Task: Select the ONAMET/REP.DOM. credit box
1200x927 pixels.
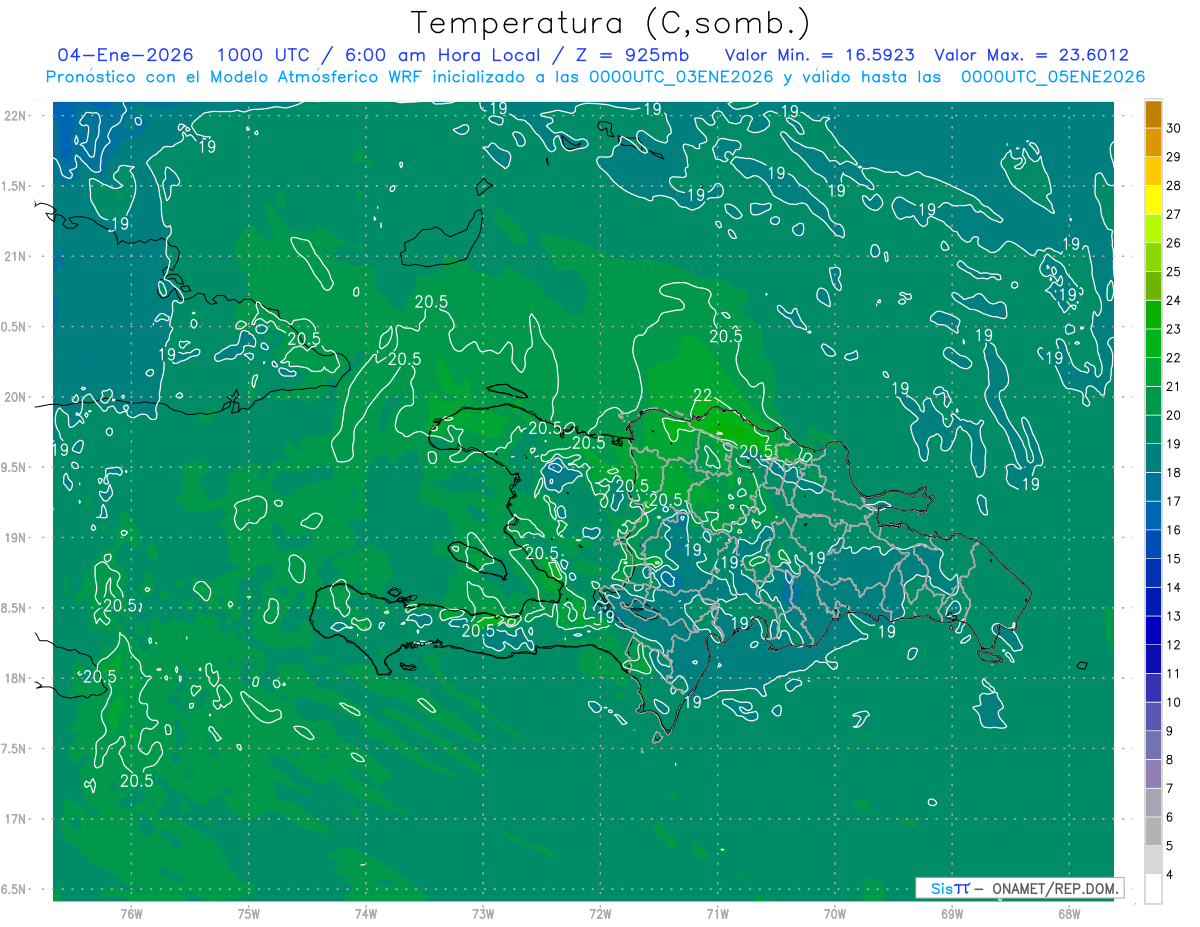Action: (x=1020, y=888)
